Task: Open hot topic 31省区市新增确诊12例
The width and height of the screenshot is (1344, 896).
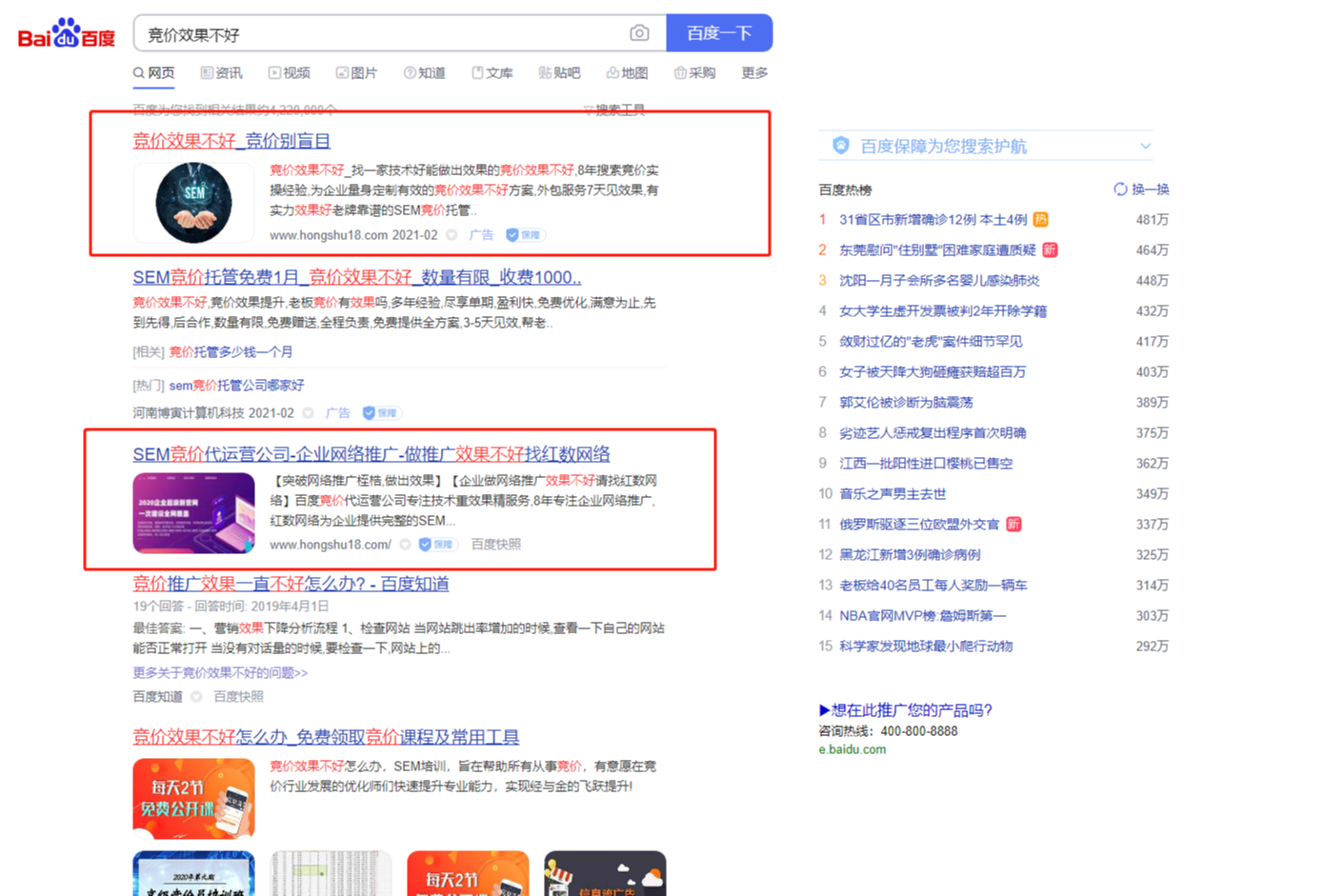Action: pyautogui.click(x=933, y=220)
